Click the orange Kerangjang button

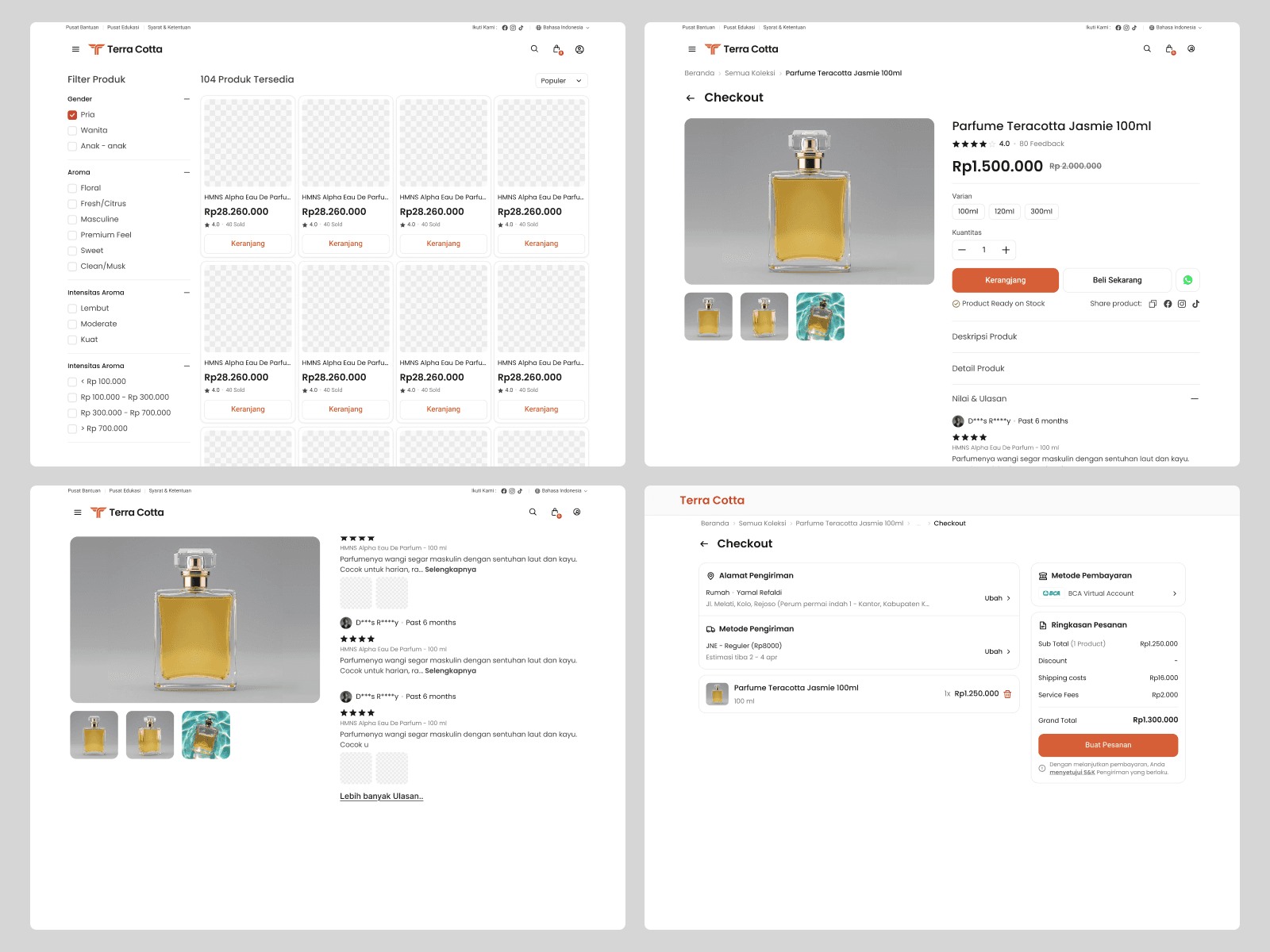pyautogui.click(x=1005, y=280)
